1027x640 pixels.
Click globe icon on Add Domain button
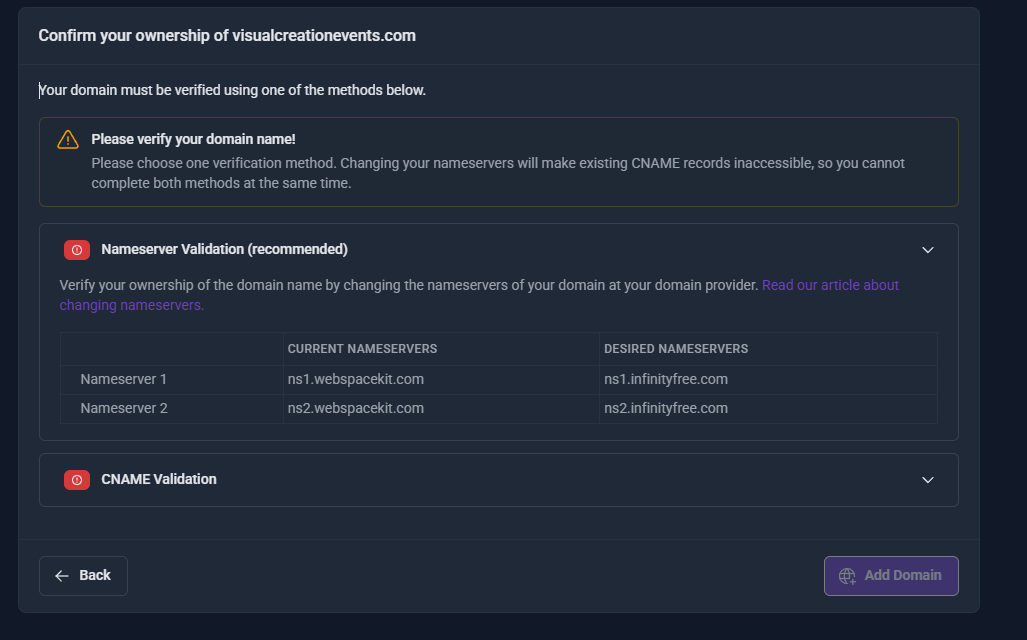coord(847,576)
